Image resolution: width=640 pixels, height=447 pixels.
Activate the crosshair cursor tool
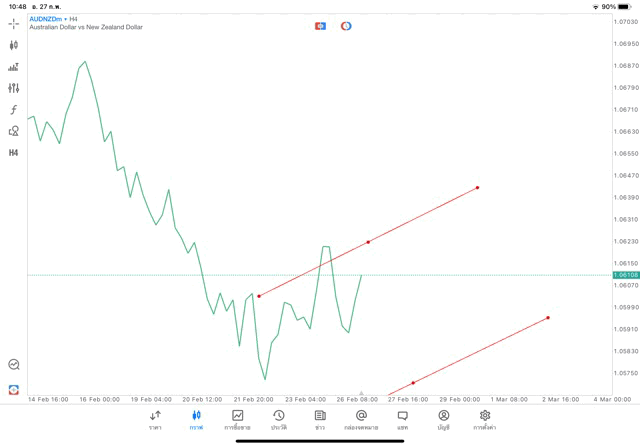click(14, 23)
